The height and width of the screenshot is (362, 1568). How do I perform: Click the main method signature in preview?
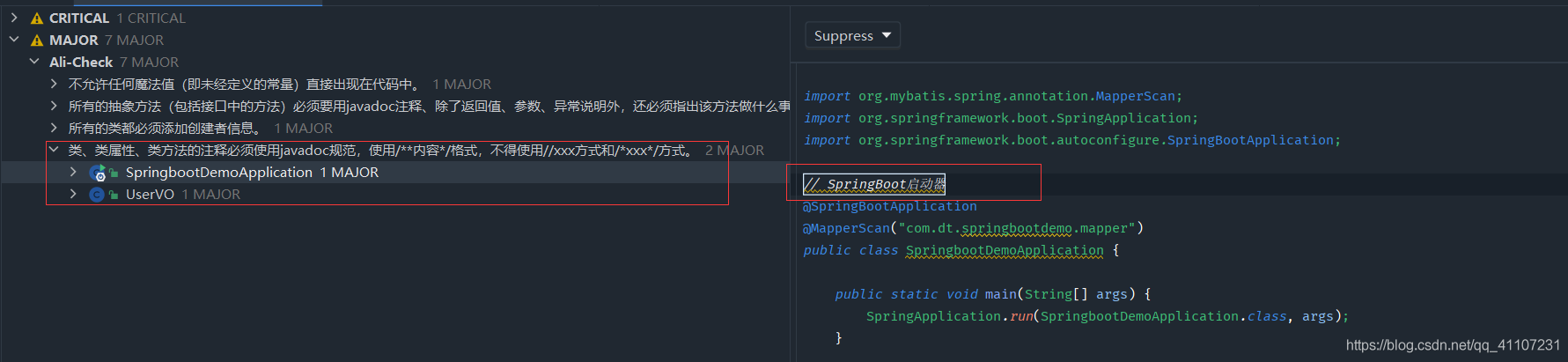(x=993, y=294)
